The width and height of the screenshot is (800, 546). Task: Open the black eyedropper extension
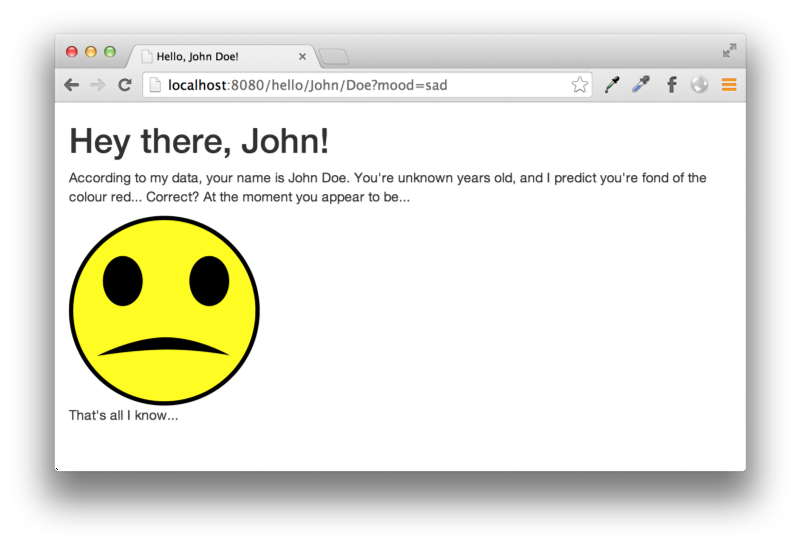coord(612,85)
